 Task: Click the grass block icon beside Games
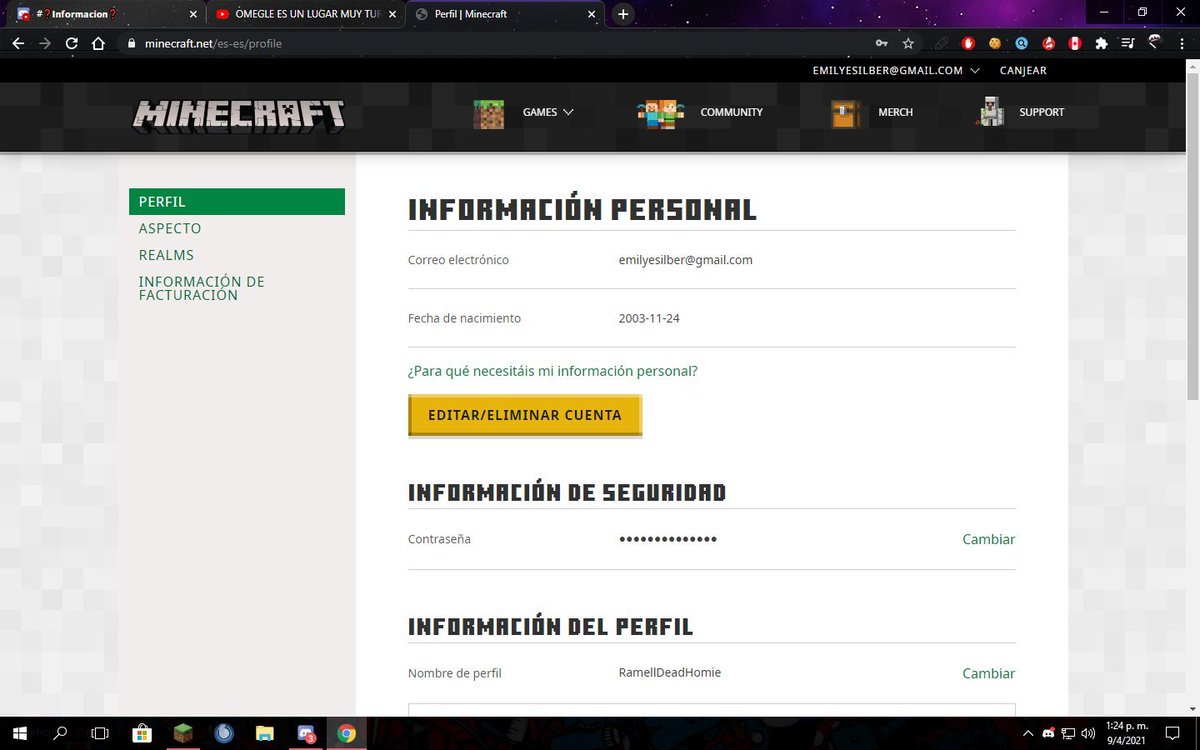(489, 113)
